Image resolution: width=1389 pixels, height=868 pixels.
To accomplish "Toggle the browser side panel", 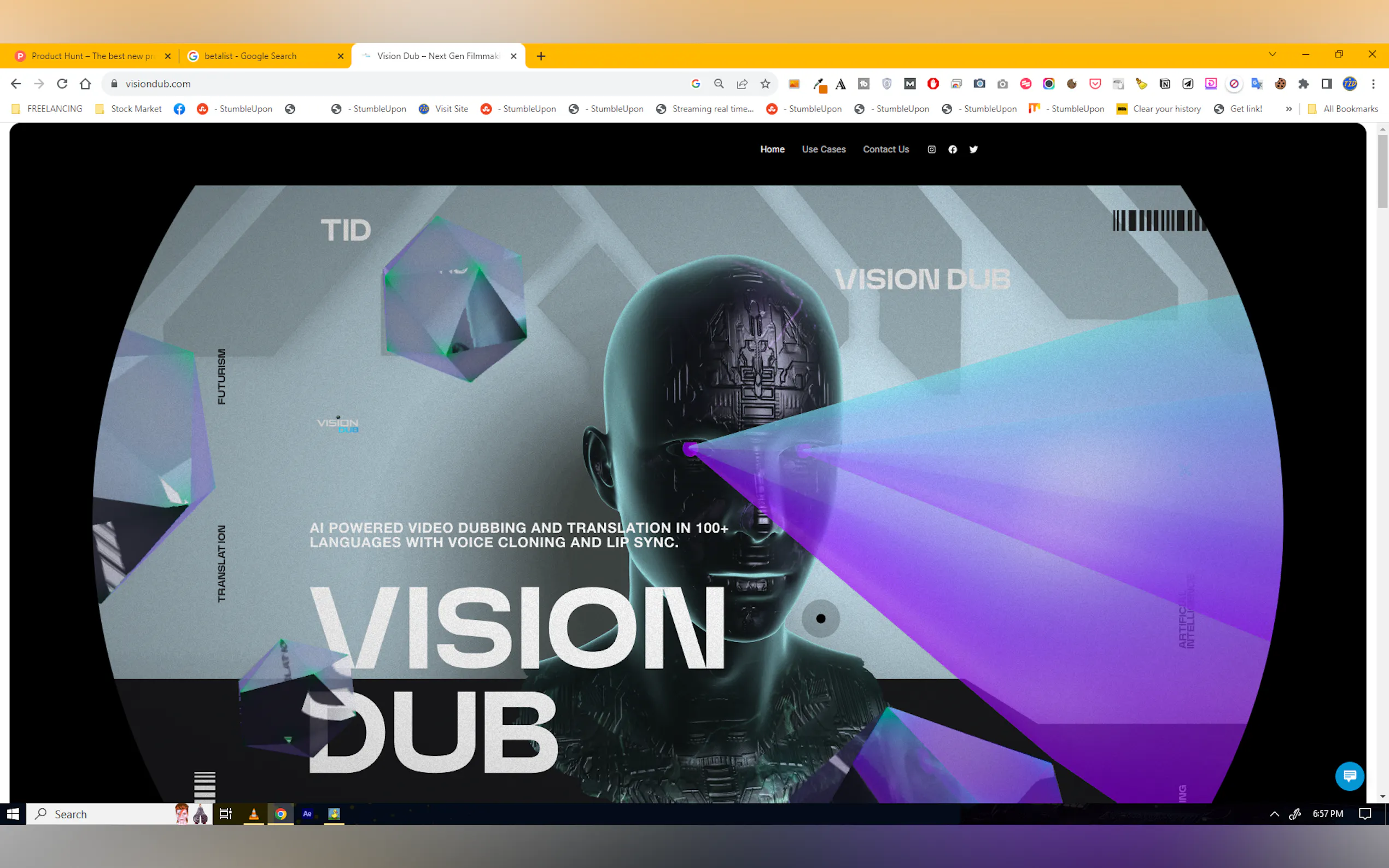I will [1327, 84].
